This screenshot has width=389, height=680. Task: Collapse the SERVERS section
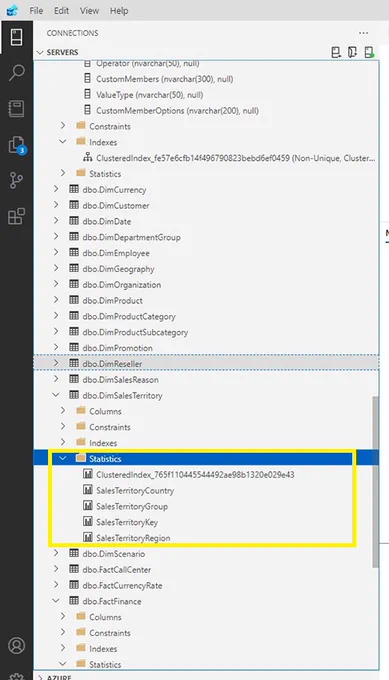40,52
